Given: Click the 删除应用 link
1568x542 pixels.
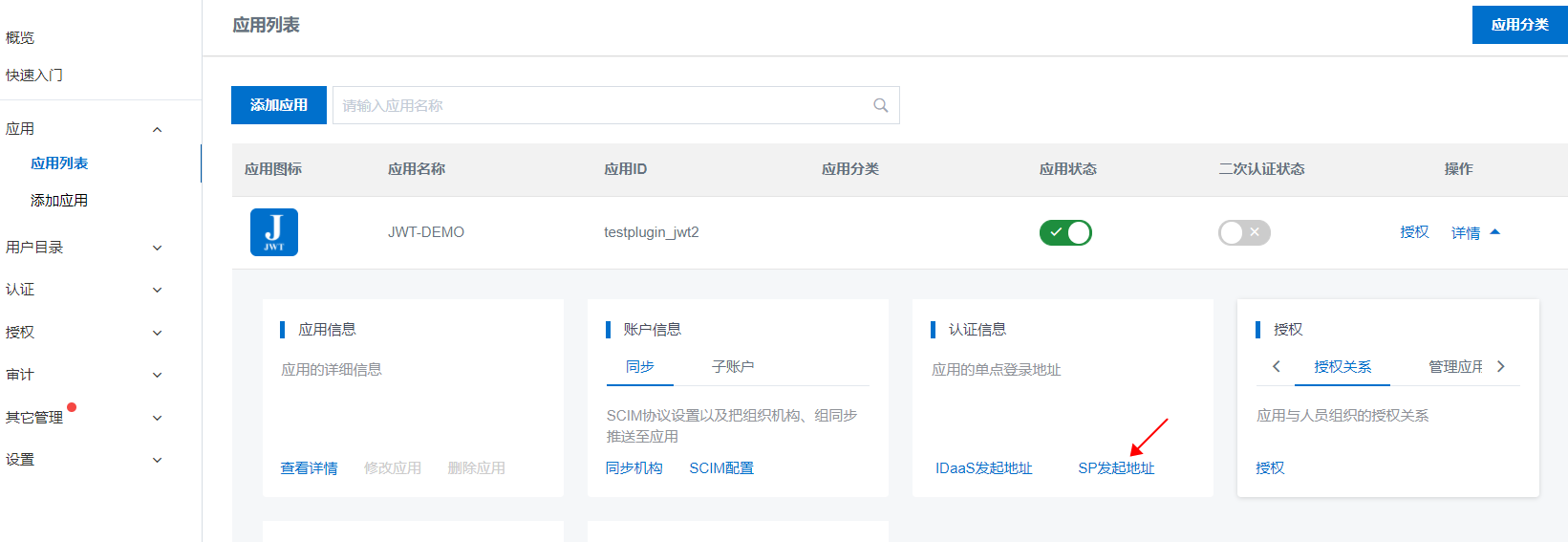Looking at the screenshot, I should coord(477,467).
